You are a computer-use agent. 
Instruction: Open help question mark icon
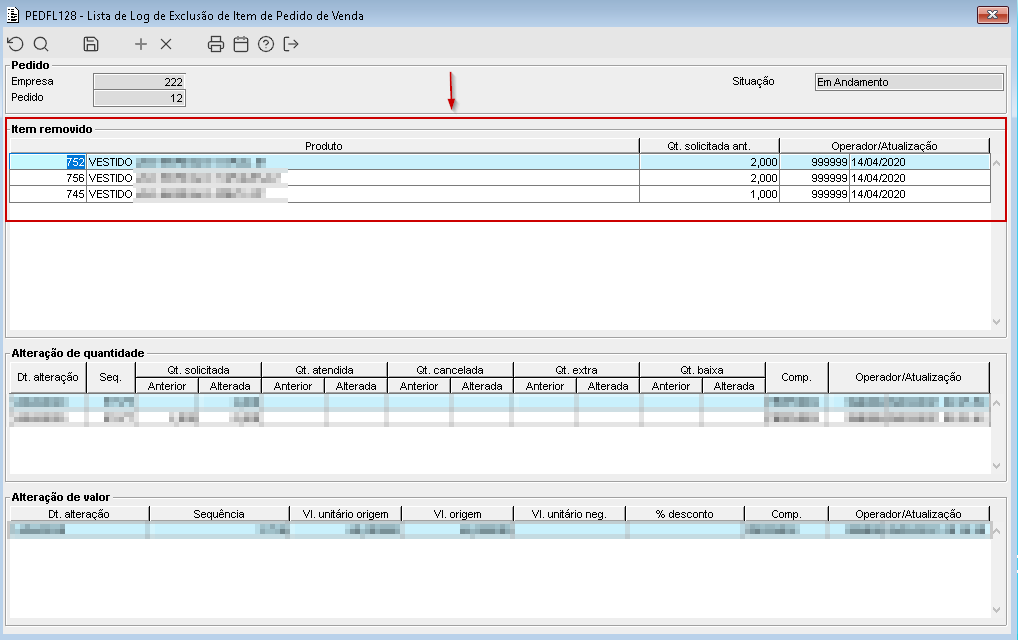click(x=266, y=44)
